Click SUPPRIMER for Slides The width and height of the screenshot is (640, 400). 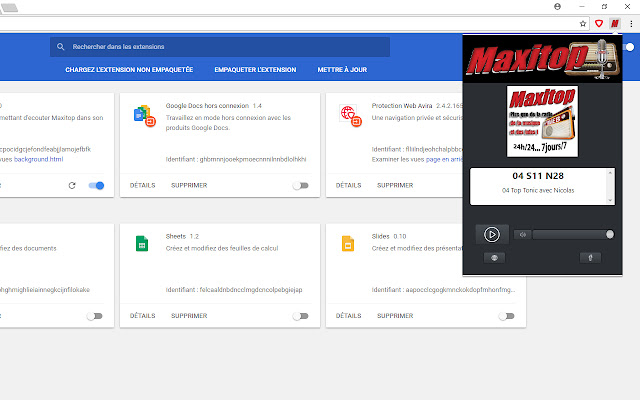point(395,316)
